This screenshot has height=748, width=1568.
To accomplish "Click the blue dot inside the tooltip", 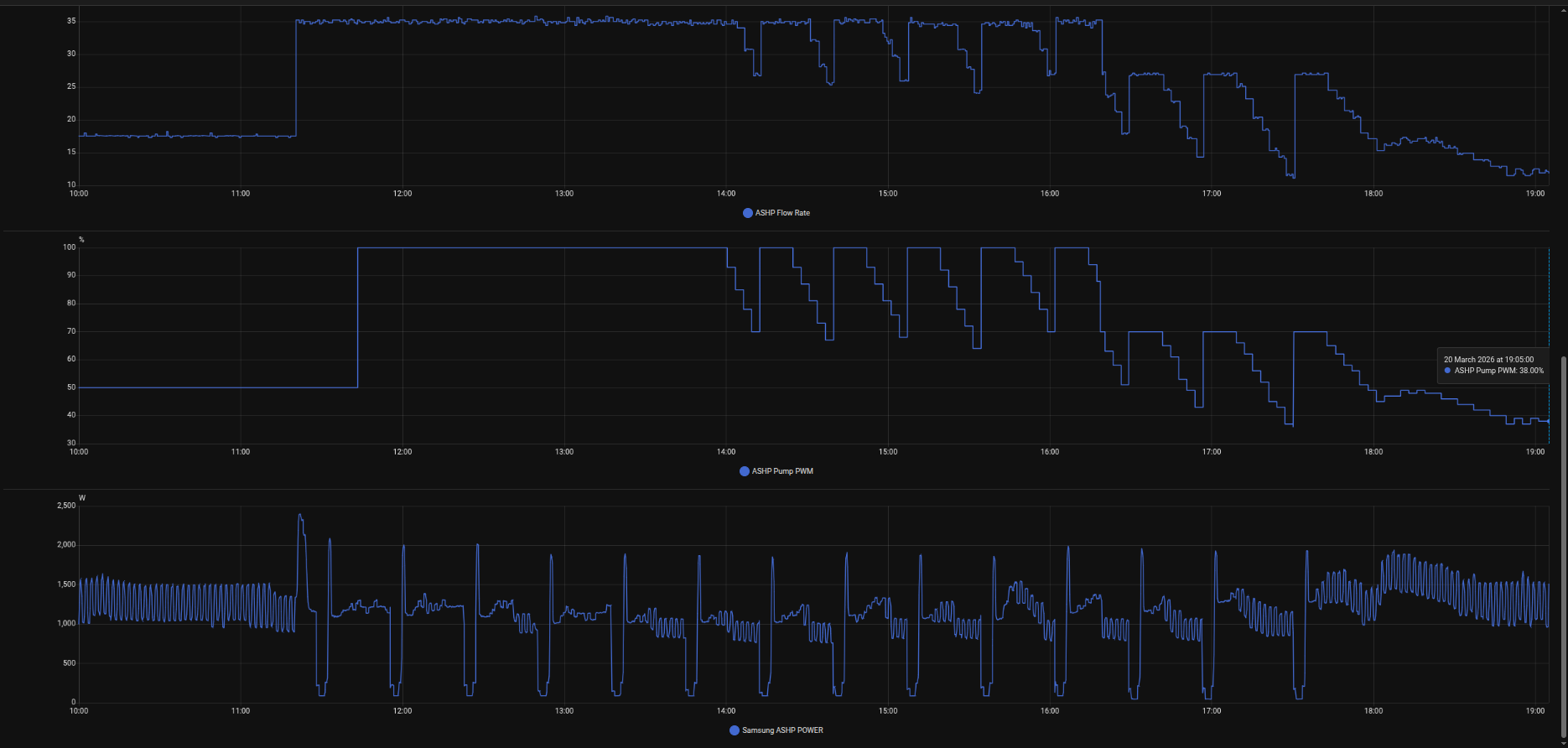I will (x=1447, y=371).
